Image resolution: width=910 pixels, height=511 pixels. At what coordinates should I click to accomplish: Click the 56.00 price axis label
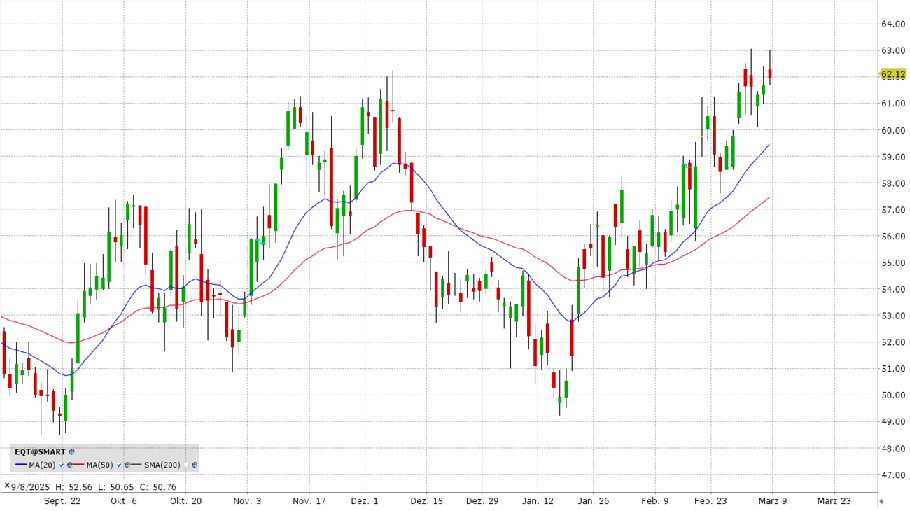(x=893, y=236)
